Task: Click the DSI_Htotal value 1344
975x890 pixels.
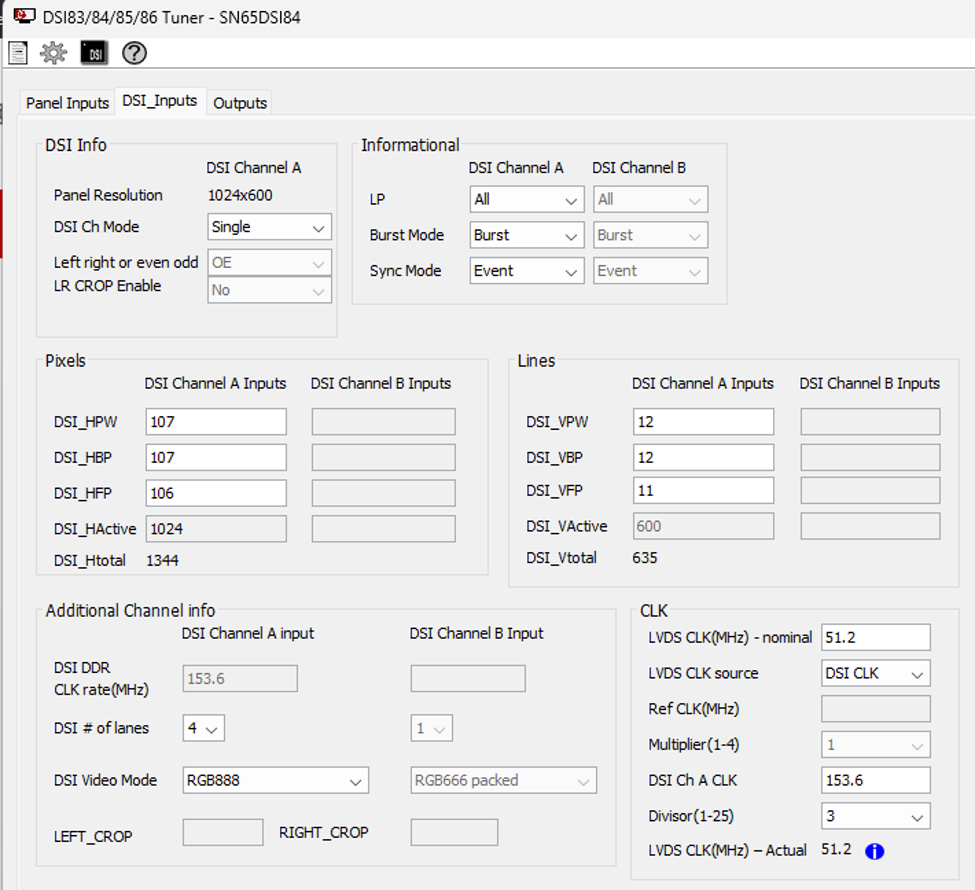Action: point(162,560)
